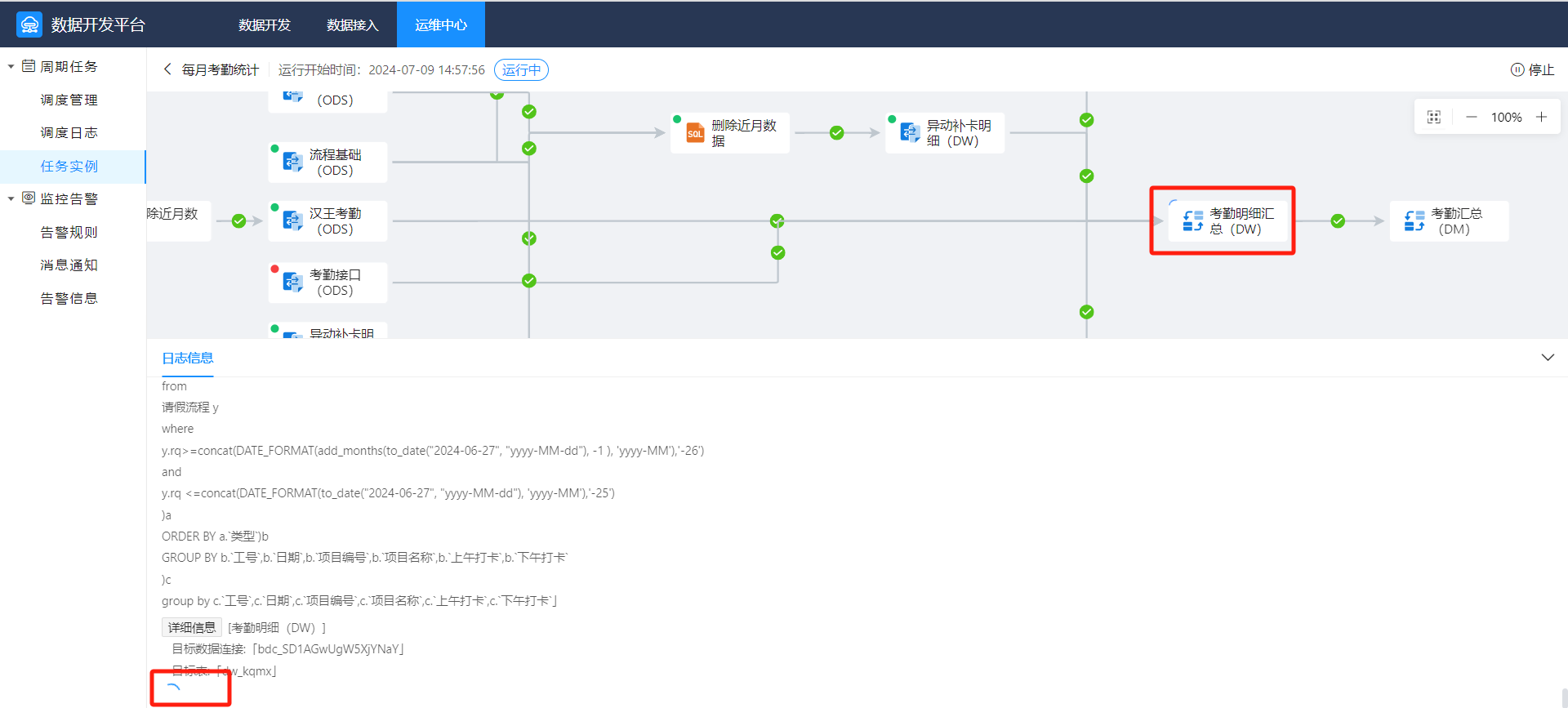Collapse the 周期任务 tree group
This screenshot has height=708, width=1568.
tap(11, 66)
